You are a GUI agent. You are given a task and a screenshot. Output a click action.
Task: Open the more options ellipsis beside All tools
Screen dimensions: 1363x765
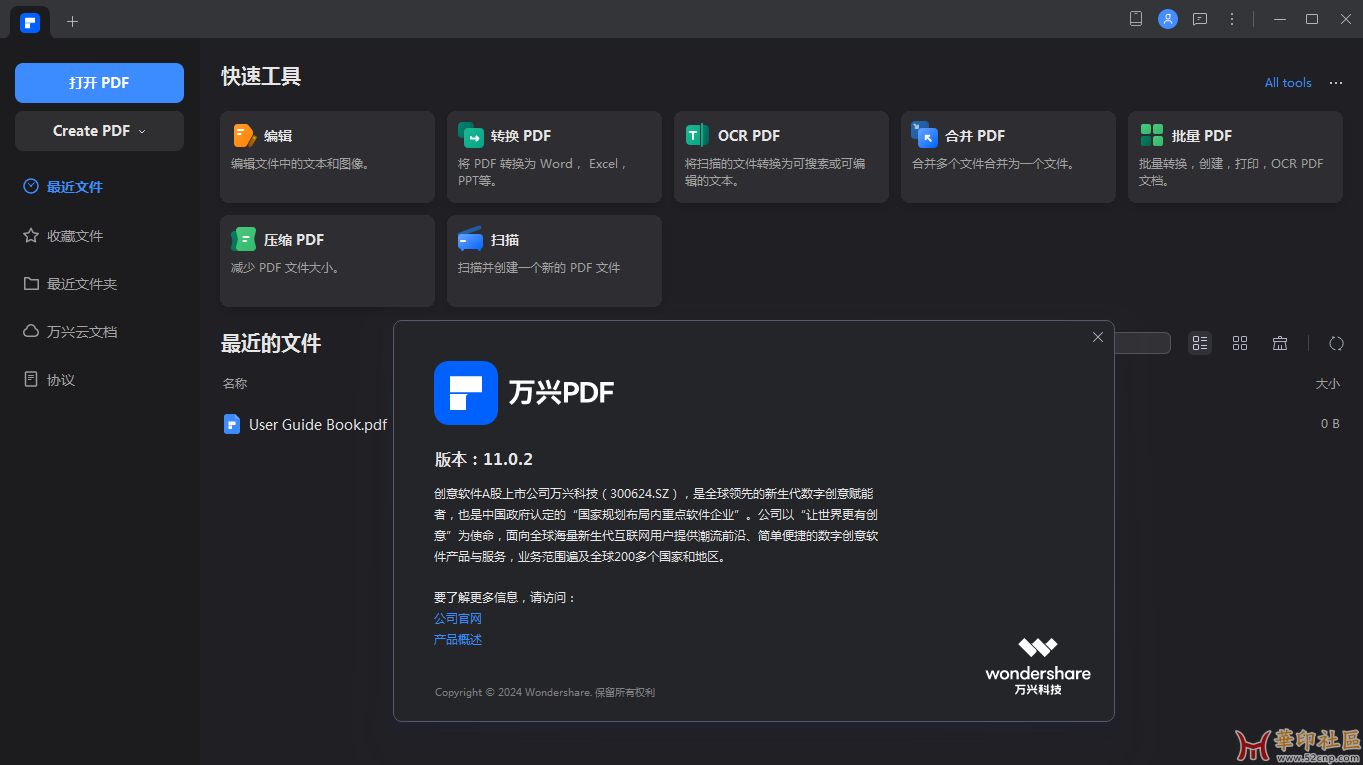pos(1336,83)
